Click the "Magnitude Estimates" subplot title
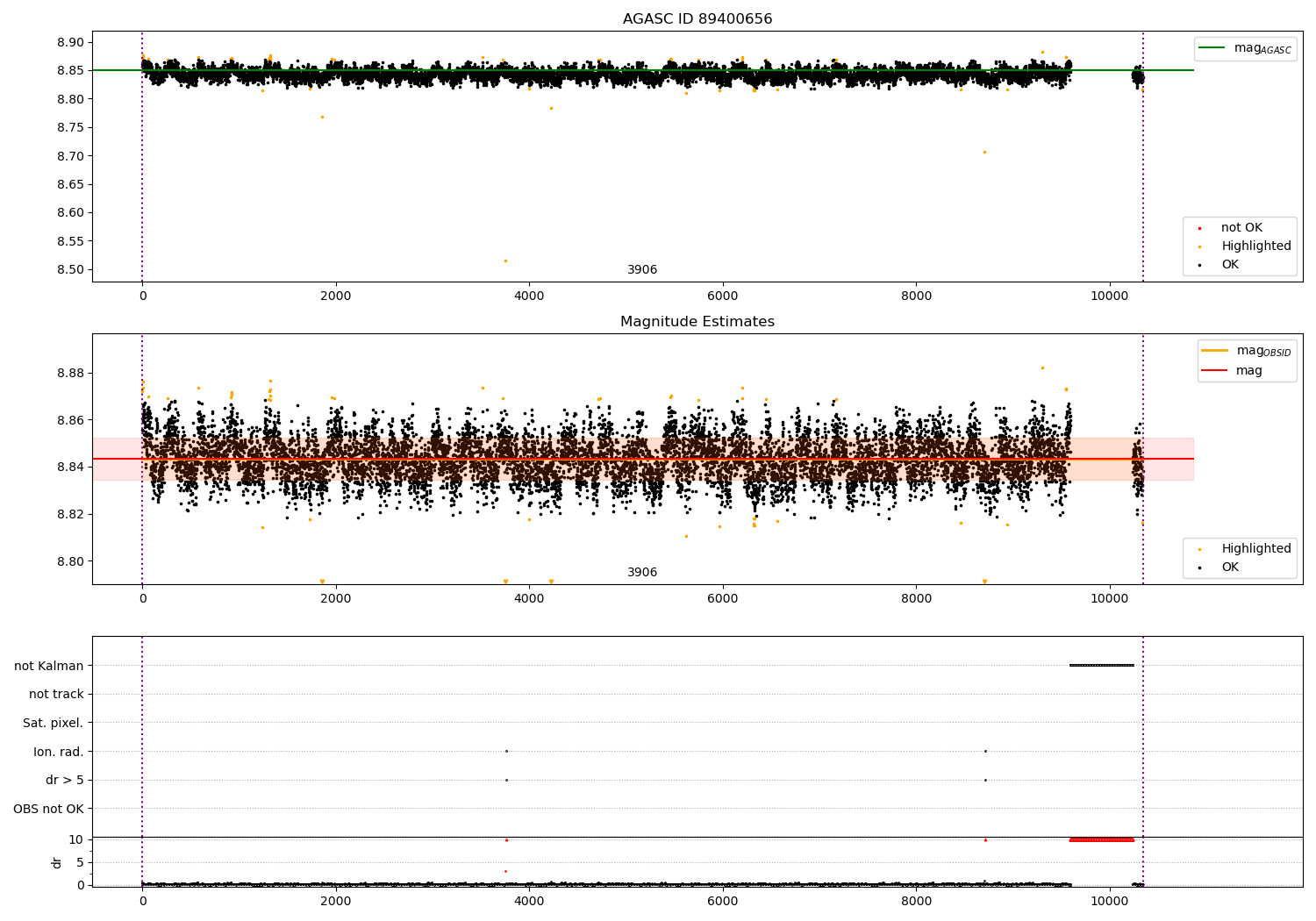This screenshot has width=1316, height=921. tap(697, 322)
